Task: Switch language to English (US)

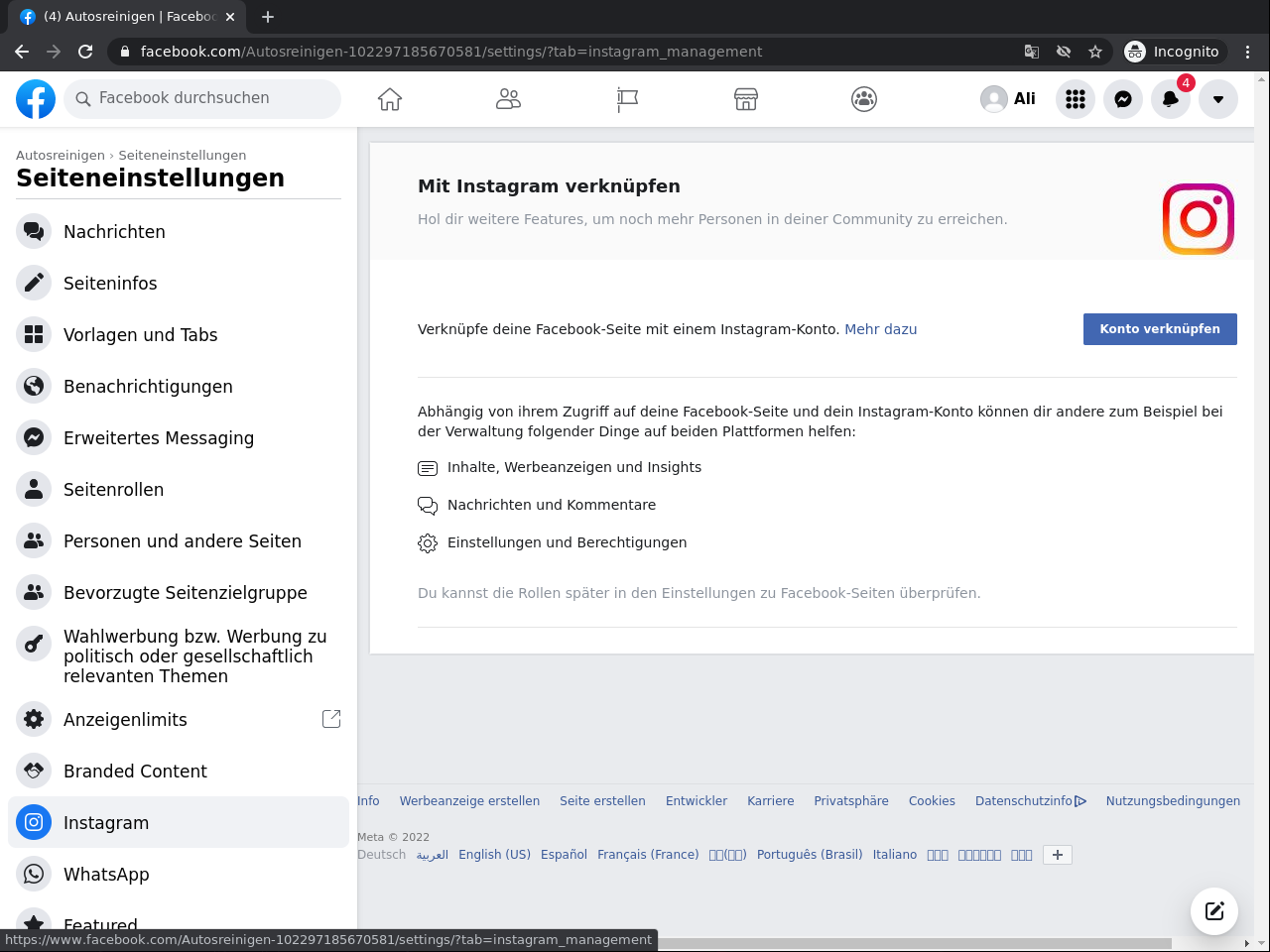Action: click(x=494, y=855)
